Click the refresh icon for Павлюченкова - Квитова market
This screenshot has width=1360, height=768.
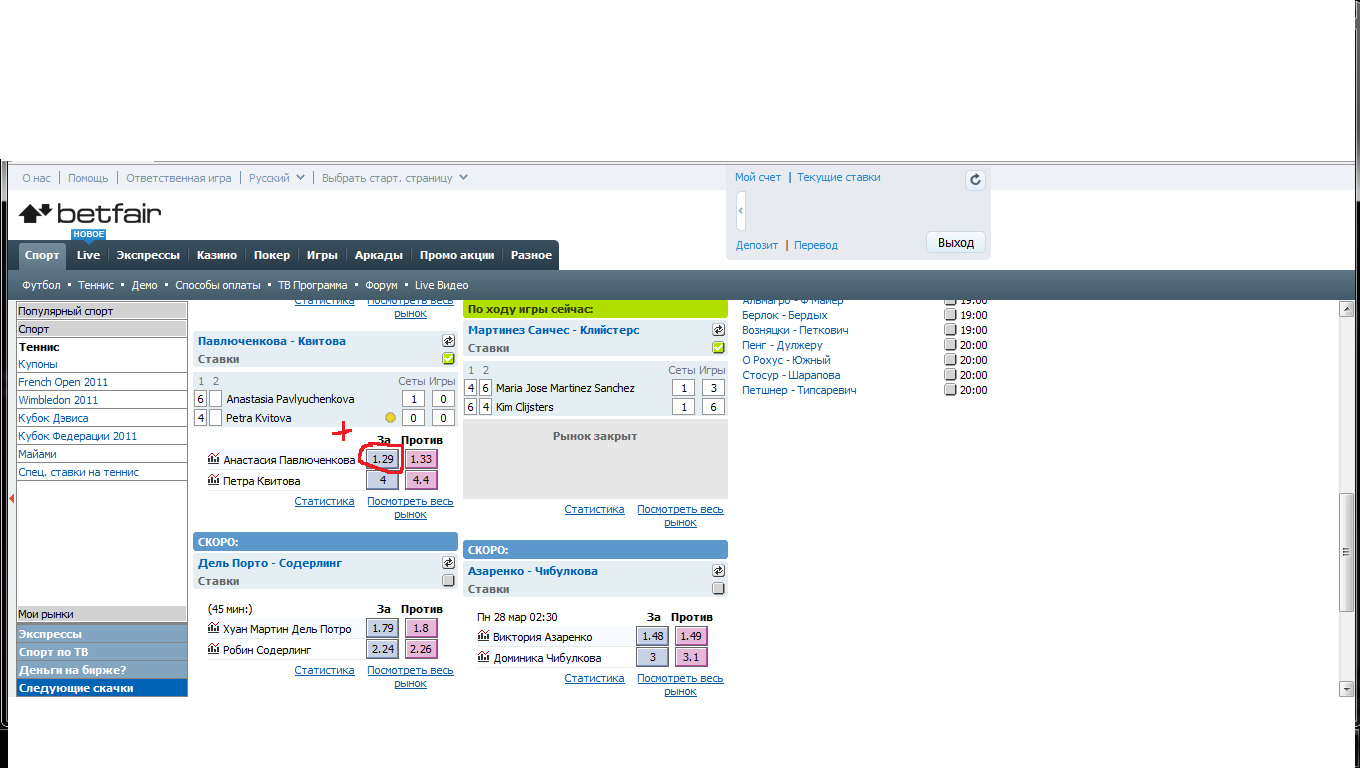point(448,341)
